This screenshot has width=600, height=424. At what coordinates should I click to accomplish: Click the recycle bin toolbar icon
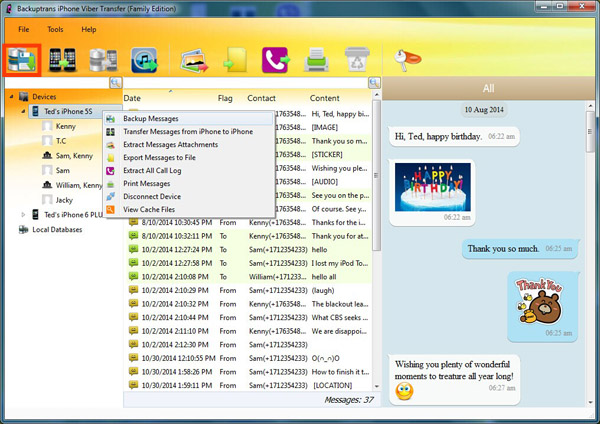[357, 60]
